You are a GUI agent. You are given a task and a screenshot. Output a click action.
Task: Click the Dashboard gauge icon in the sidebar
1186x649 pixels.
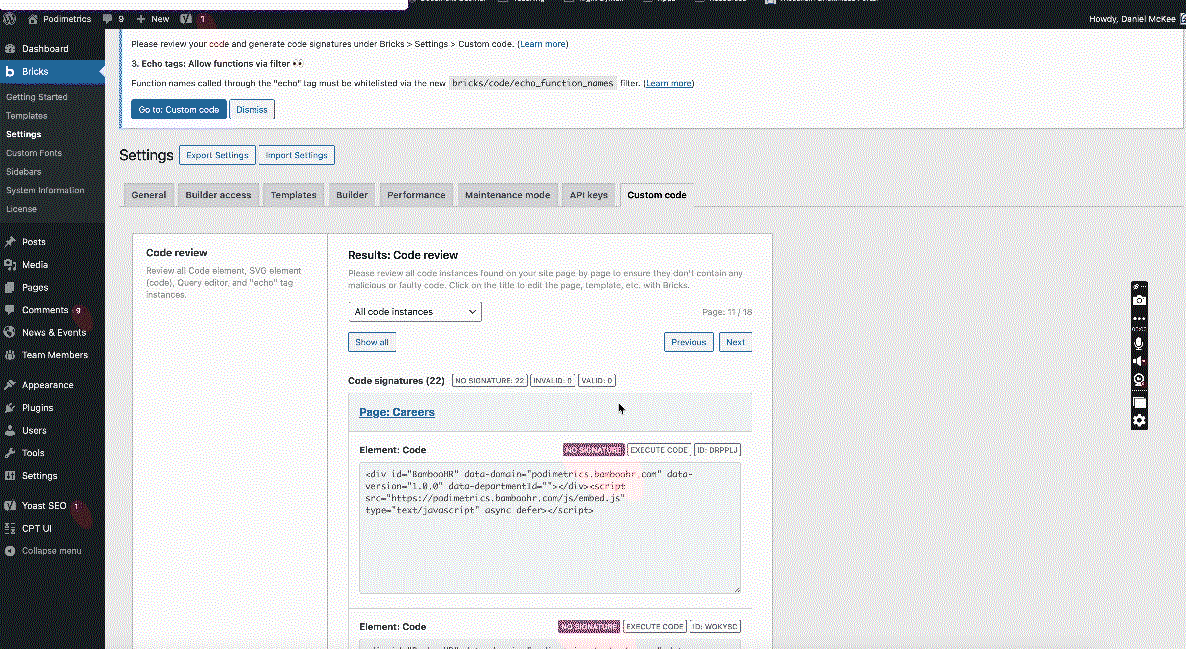pyautogui.click(x=10, y=48)
